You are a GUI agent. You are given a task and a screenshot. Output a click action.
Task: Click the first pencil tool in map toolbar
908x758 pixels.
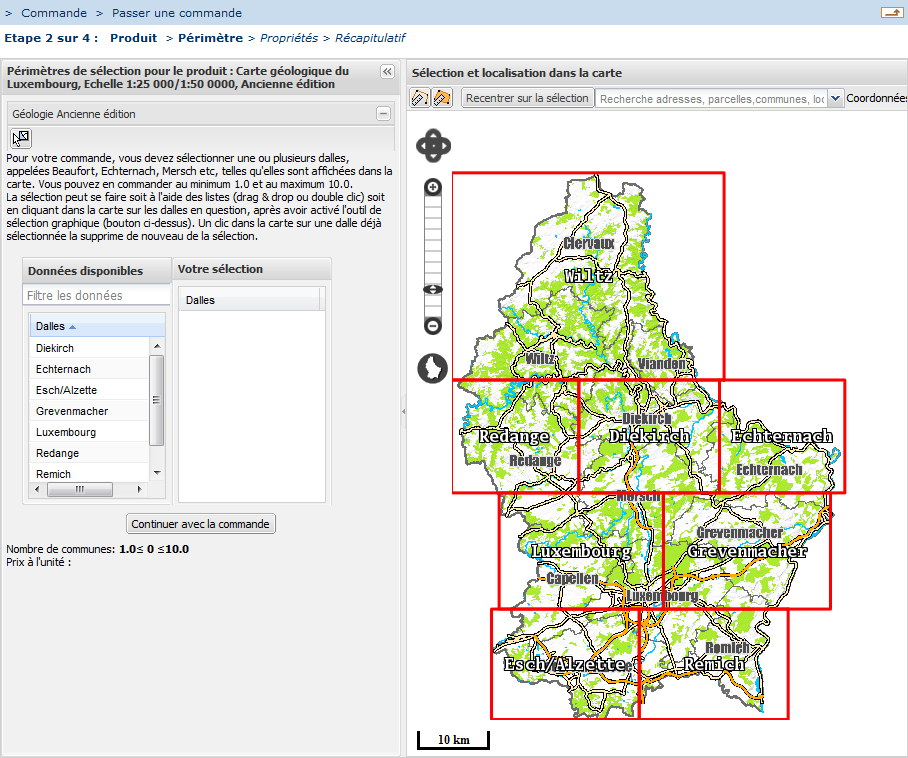[x=420, y=98]
